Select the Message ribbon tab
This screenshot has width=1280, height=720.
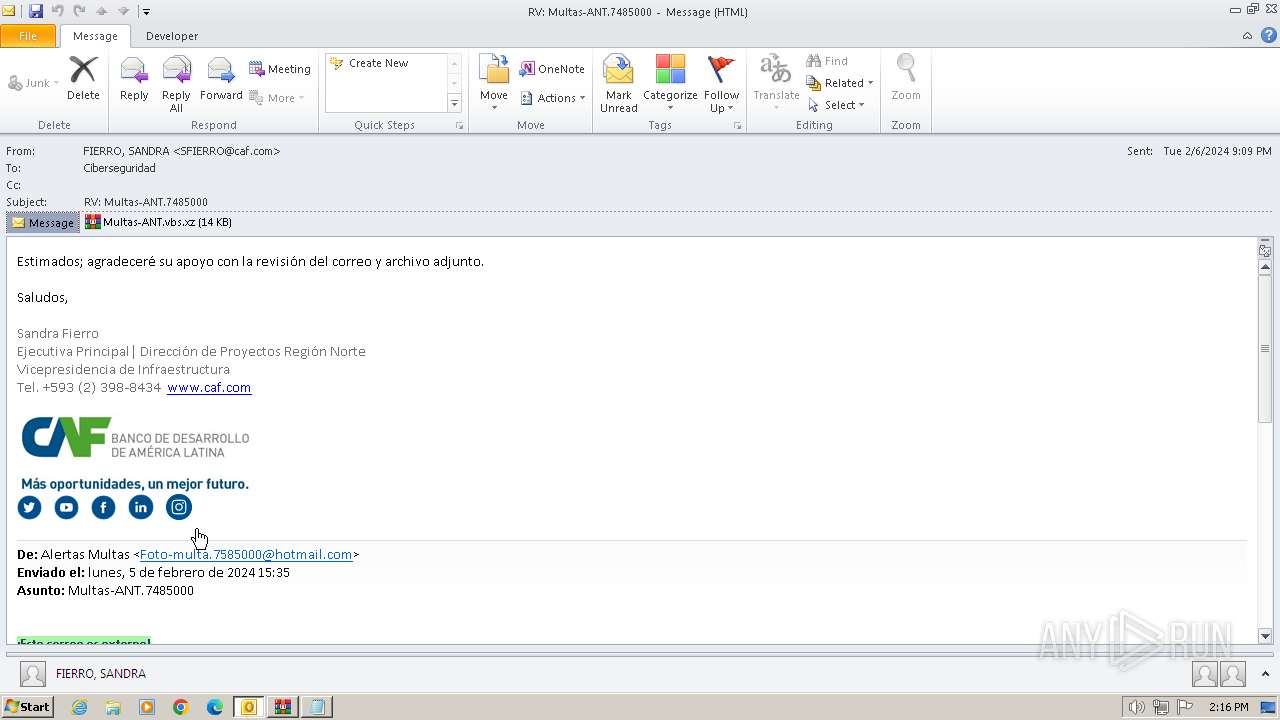click(x=95, y=36)
